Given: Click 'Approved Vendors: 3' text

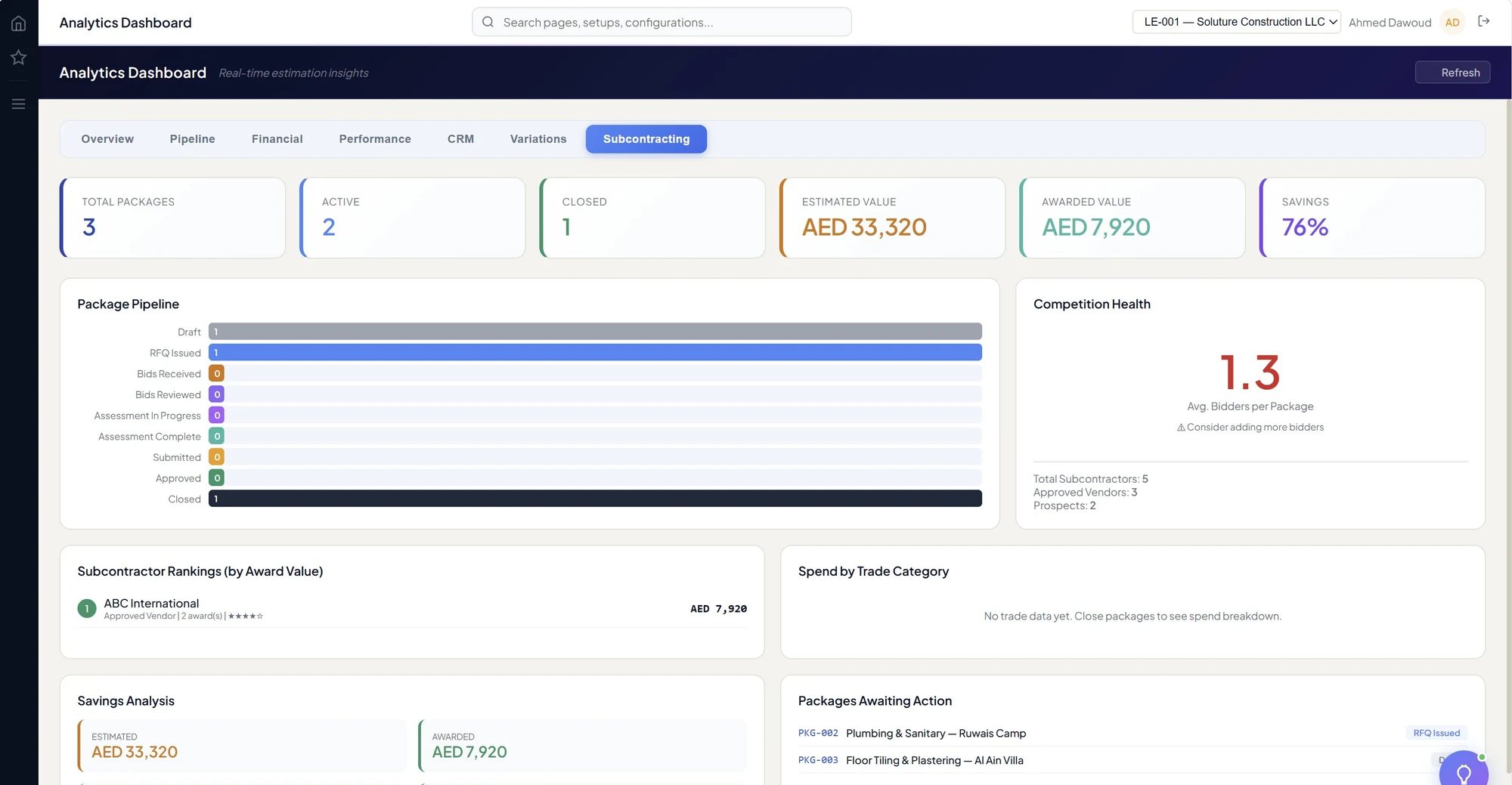Looking at the screenshot, I should pos(1085,493).
